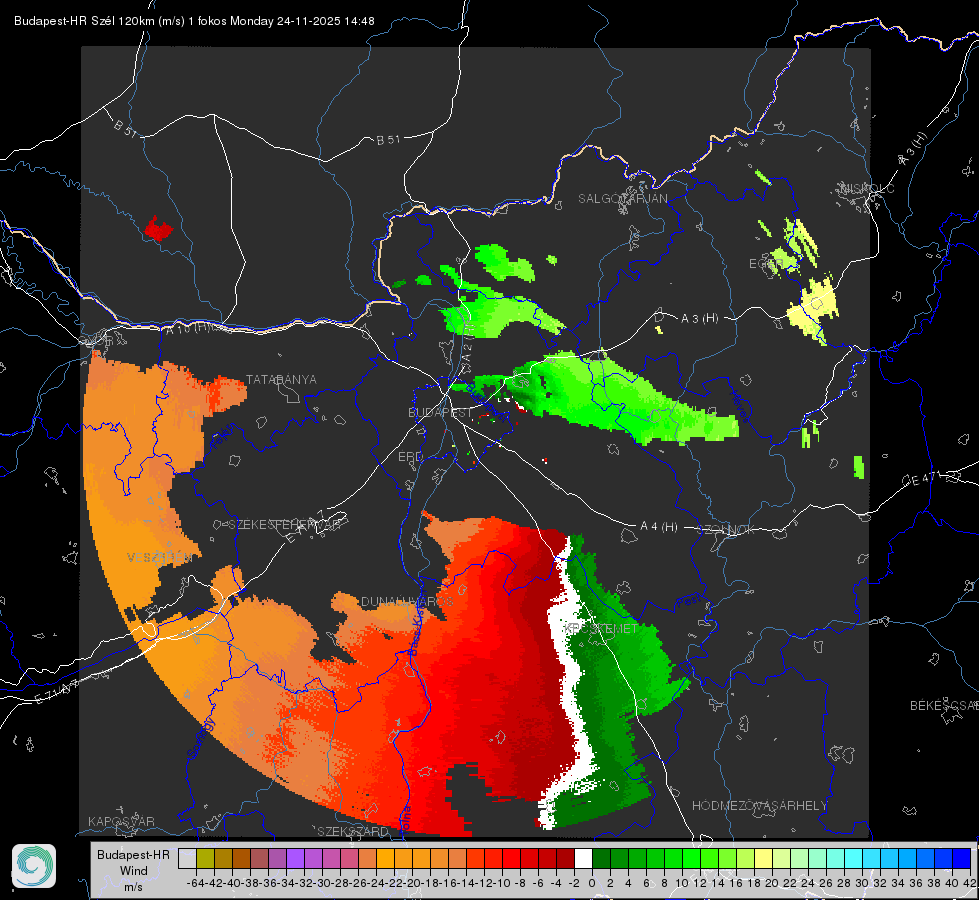Click the dark red swatch between -4 and -2
This screenshot has height=900, width=979.
pos(565,859)
